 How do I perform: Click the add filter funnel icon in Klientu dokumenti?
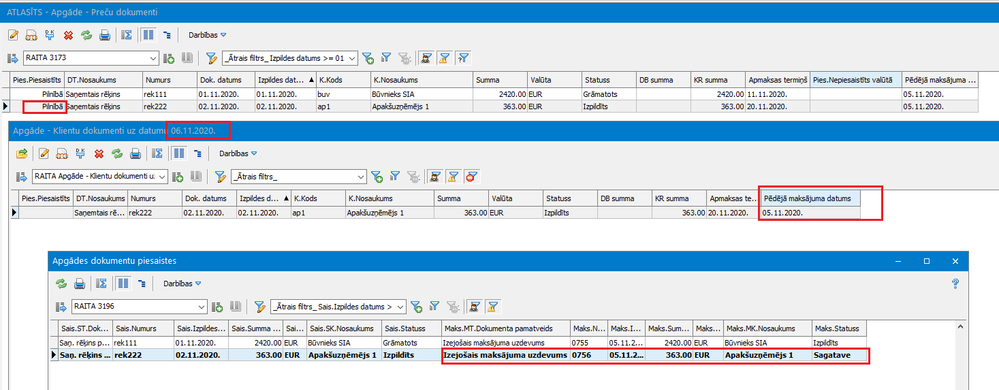[x=377, y=176]
